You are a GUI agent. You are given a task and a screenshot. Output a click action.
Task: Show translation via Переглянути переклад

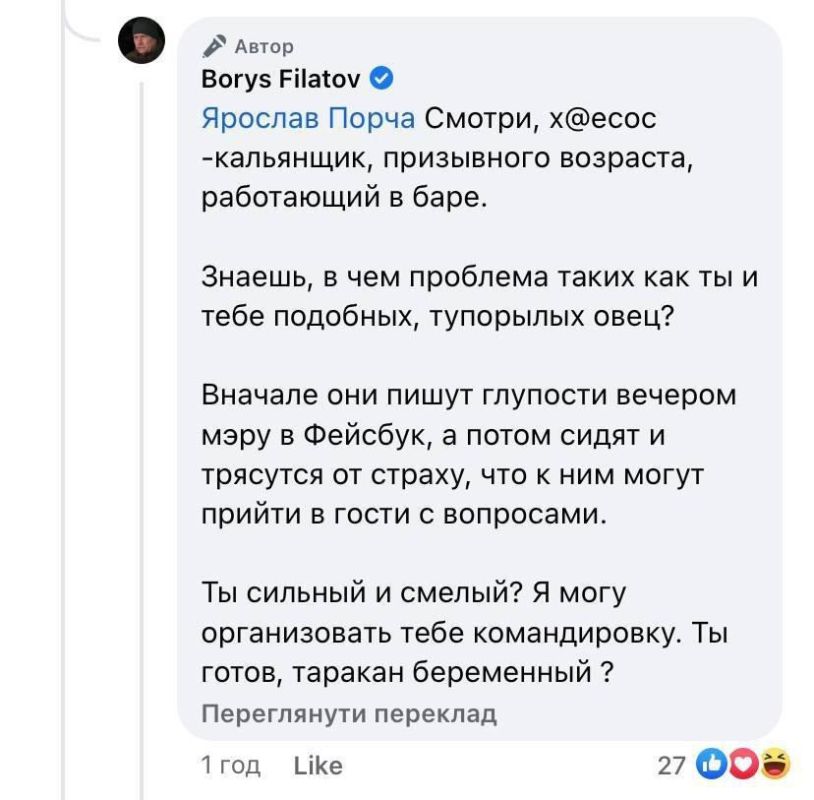(351, 715)
